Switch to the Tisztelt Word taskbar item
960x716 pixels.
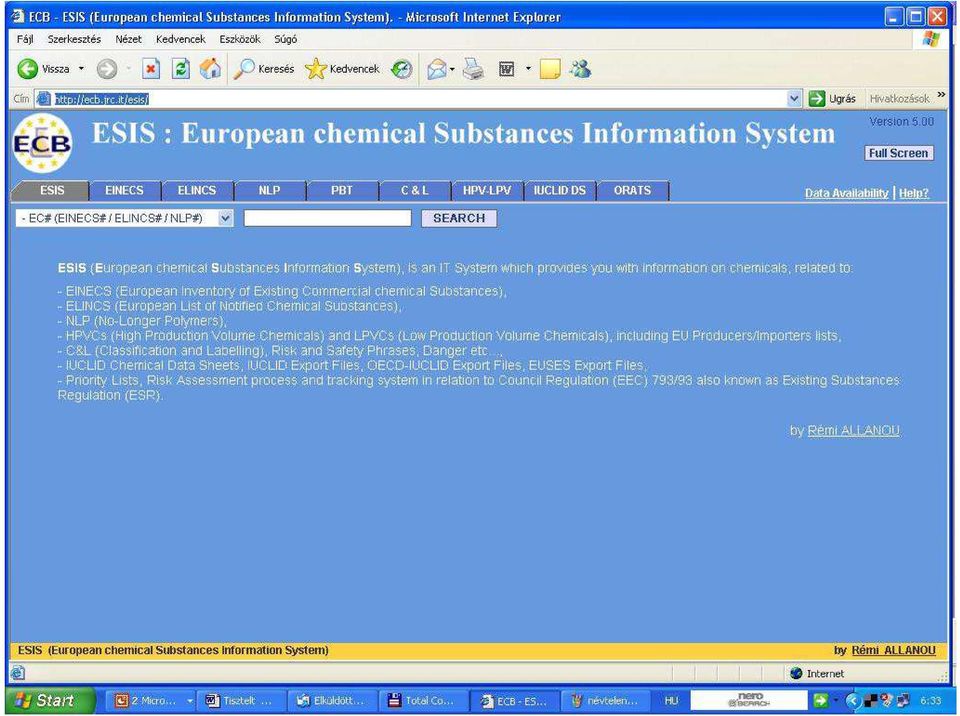pos(243,701)
